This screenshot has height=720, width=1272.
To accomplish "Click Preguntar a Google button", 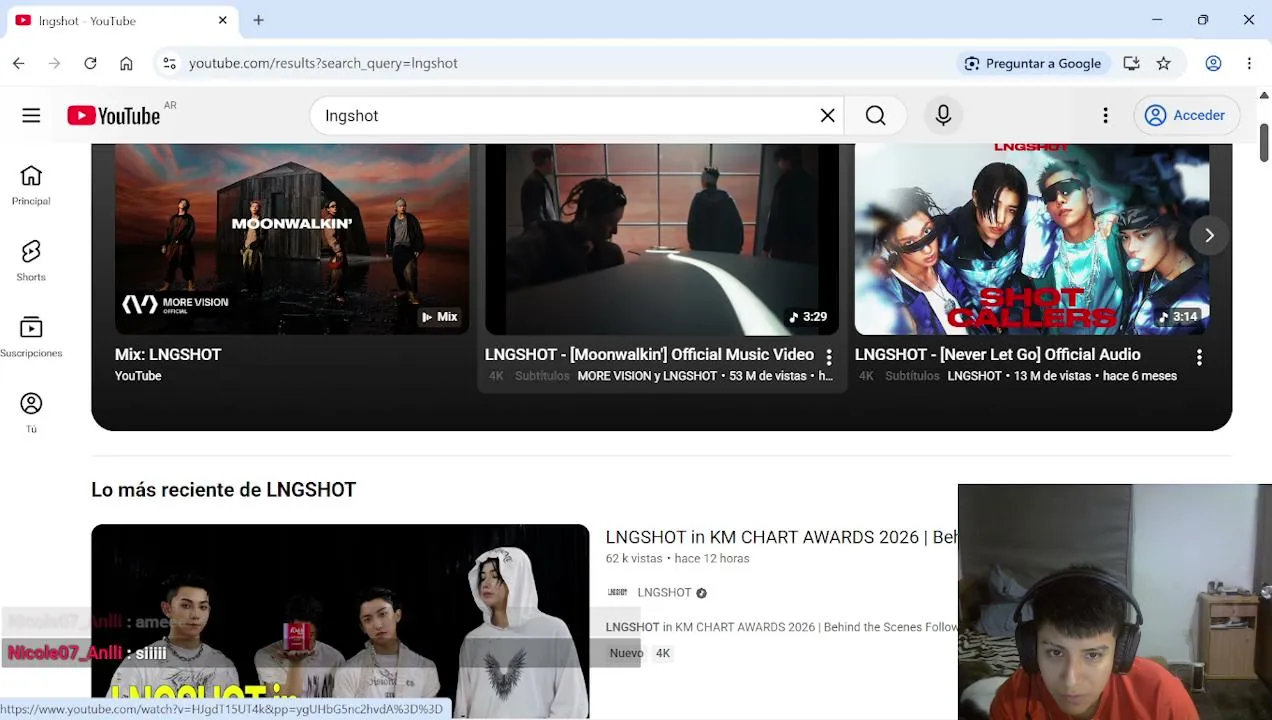I will click(x=1032, y=63).
